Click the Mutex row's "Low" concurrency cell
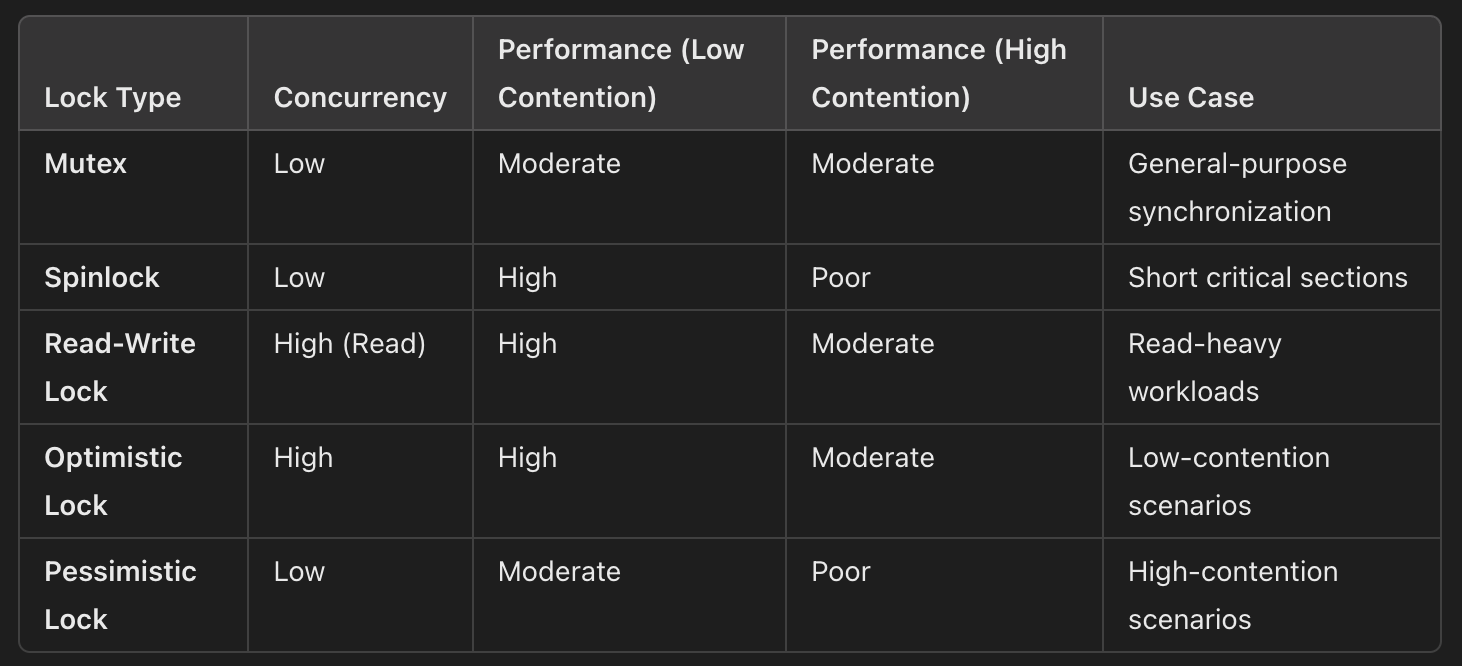1462x666 pixels. coord(299,164)
